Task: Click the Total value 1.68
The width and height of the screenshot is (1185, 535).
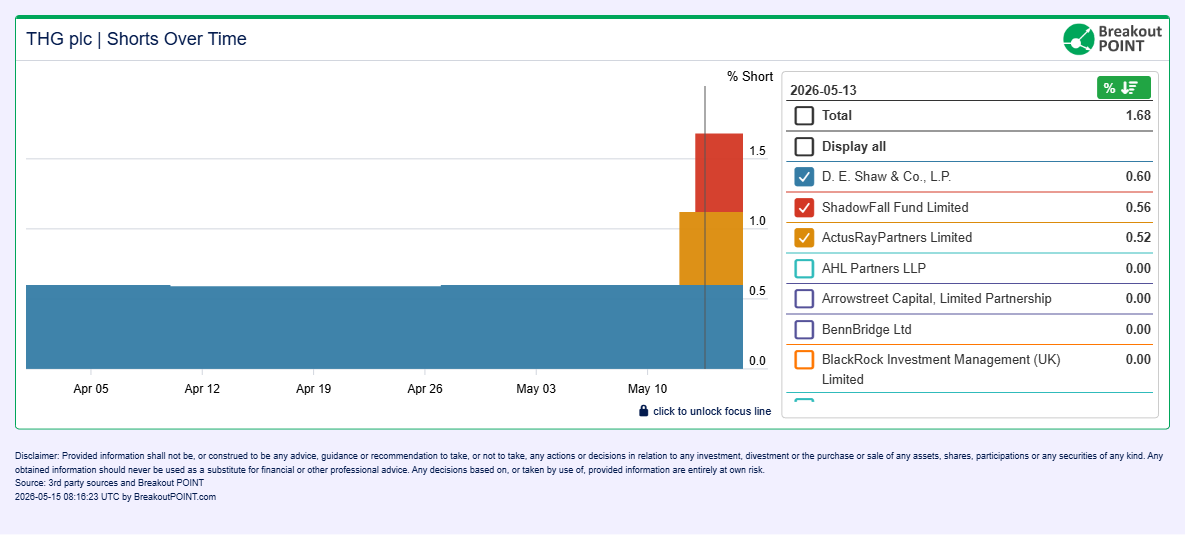Action: pyautogui.click(x=1138, y=116)
